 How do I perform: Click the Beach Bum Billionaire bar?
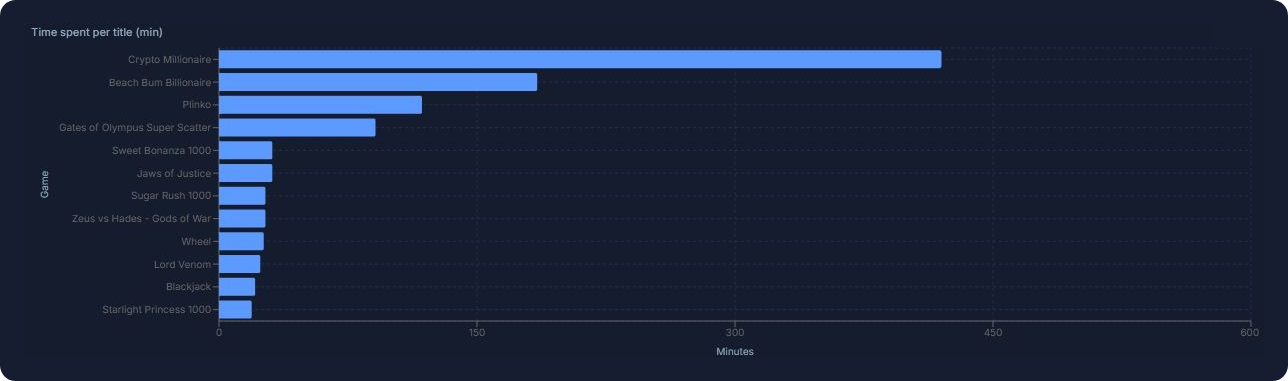[x=378, y=82]
